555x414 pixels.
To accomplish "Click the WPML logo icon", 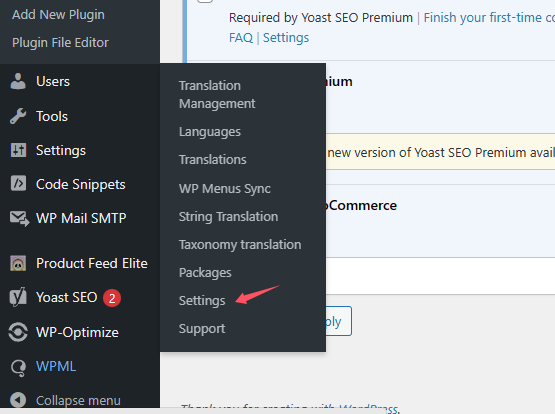I will [18, 367].
